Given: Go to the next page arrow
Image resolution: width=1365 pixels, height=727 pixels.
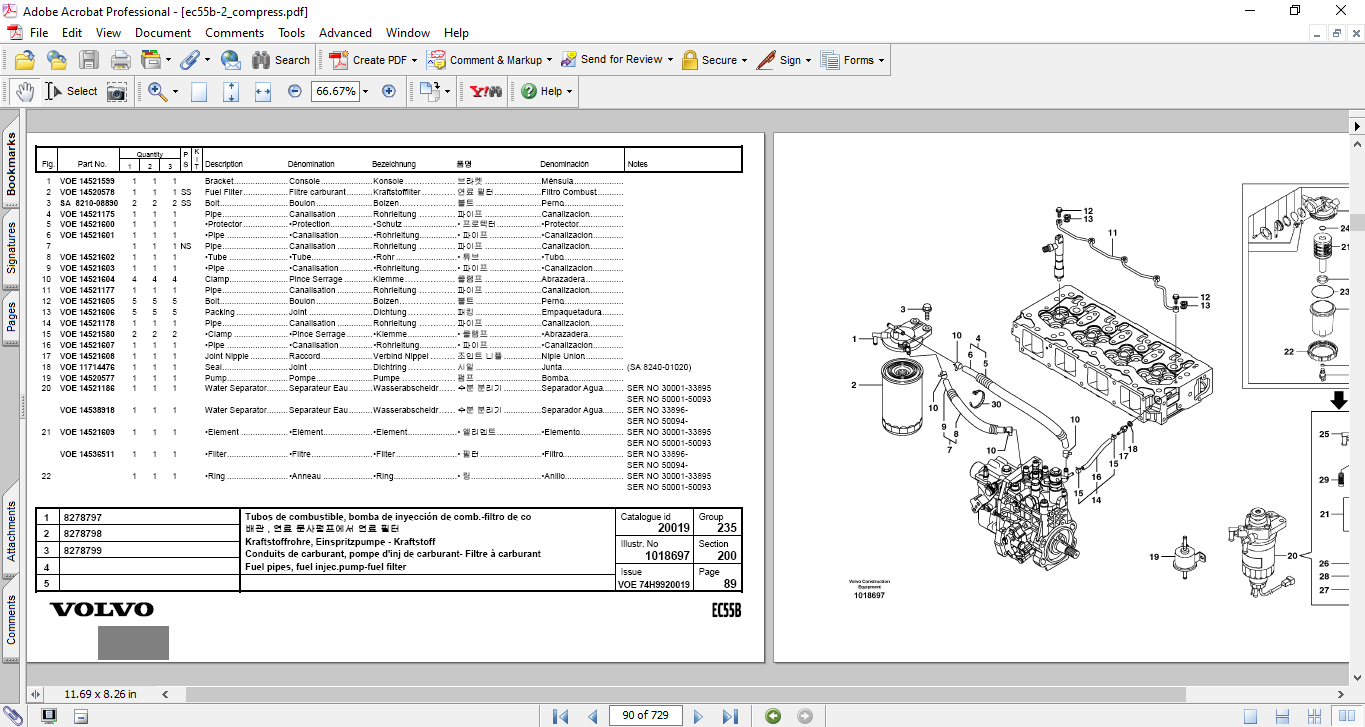Looking at the screenshot, I should [699, 716].
